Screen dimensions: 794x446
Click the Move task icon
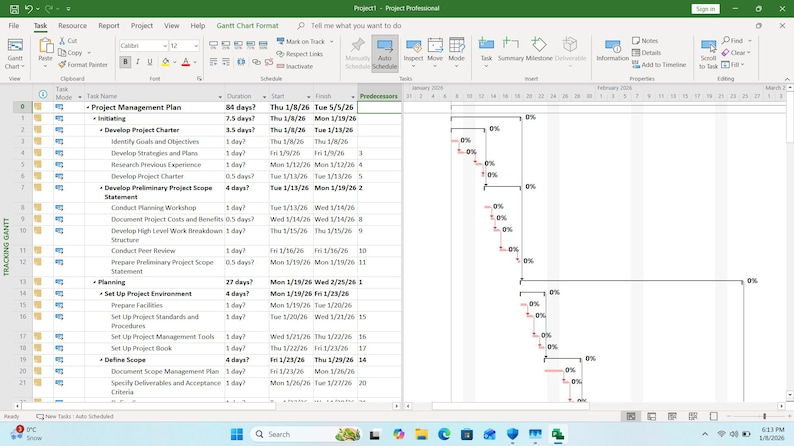click(x=435, y=46)
